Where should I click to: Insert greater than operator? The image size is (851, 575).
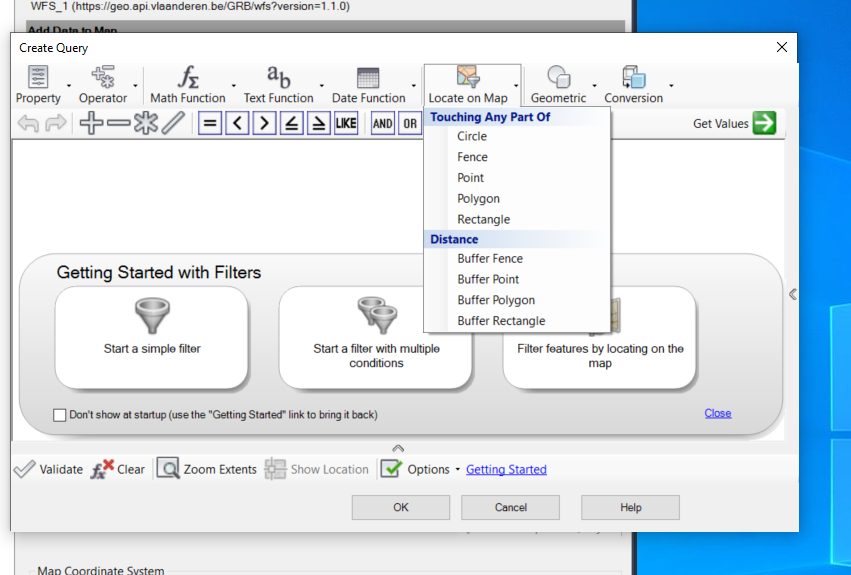pos(264,123)
